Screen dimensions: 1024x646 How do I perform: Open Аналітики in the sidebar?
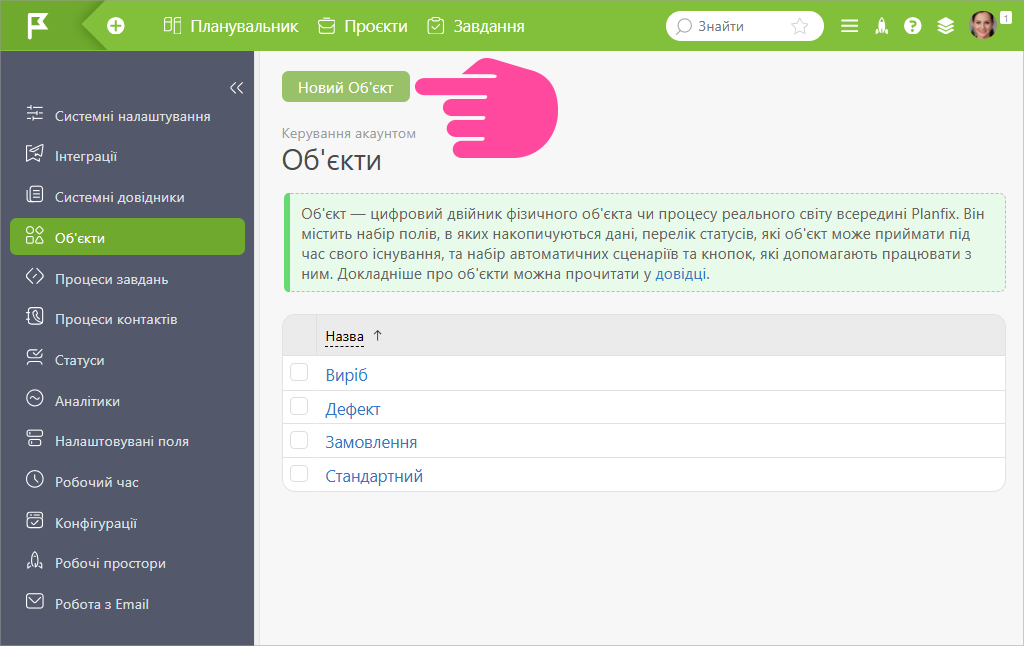88,401
